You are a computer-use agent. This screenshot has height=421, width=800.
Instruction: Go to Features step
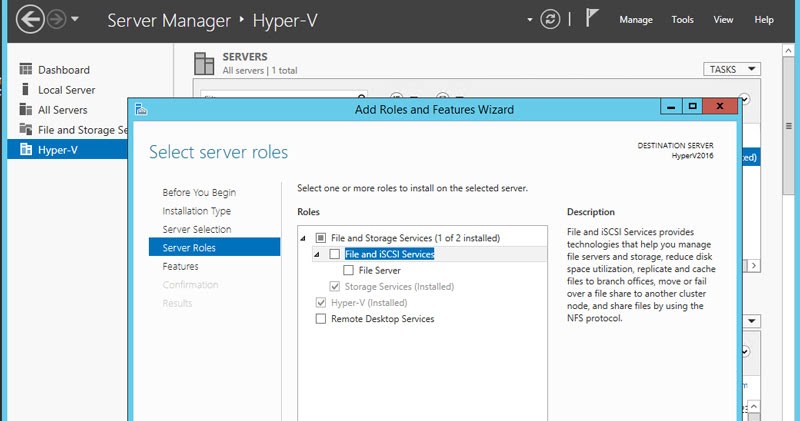(181, 266)
